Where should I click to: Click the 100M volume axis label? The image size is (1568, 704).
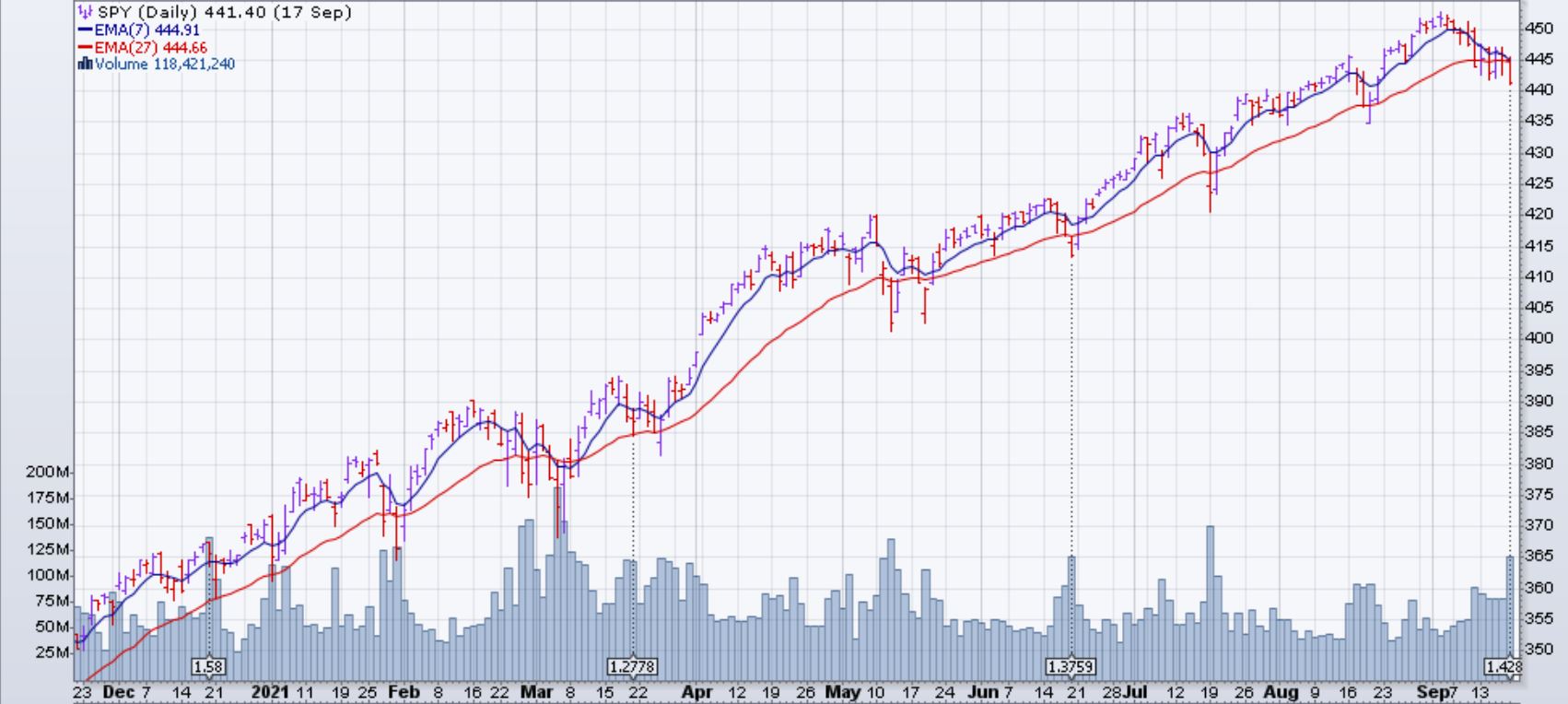[51, 575]
